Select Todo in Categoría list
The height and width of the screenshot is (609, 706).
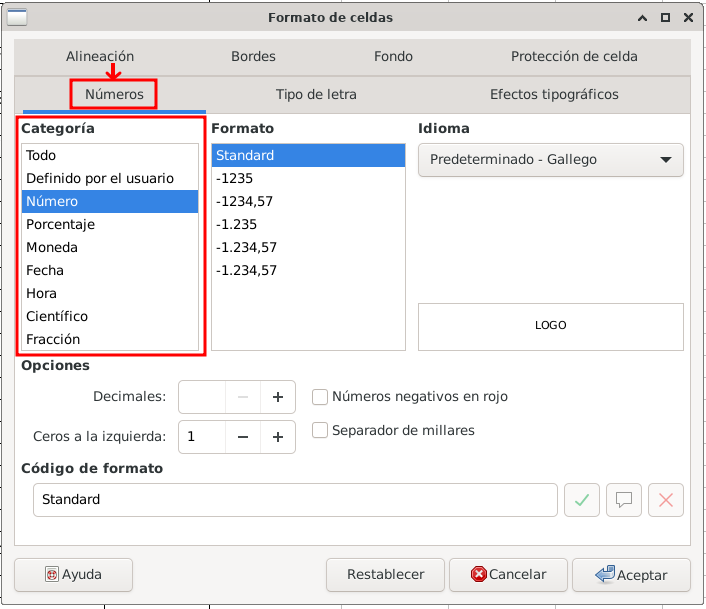coord(110,155)
